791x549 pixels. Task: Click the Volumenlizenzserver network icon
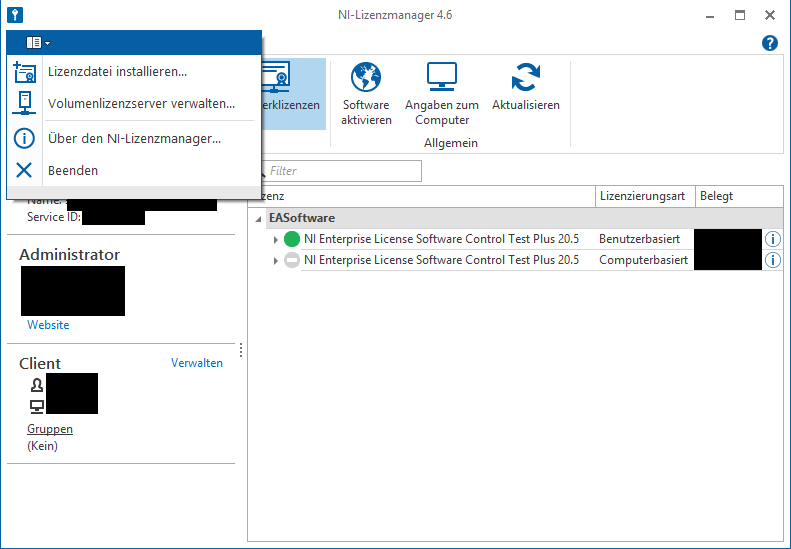(24, 103)
